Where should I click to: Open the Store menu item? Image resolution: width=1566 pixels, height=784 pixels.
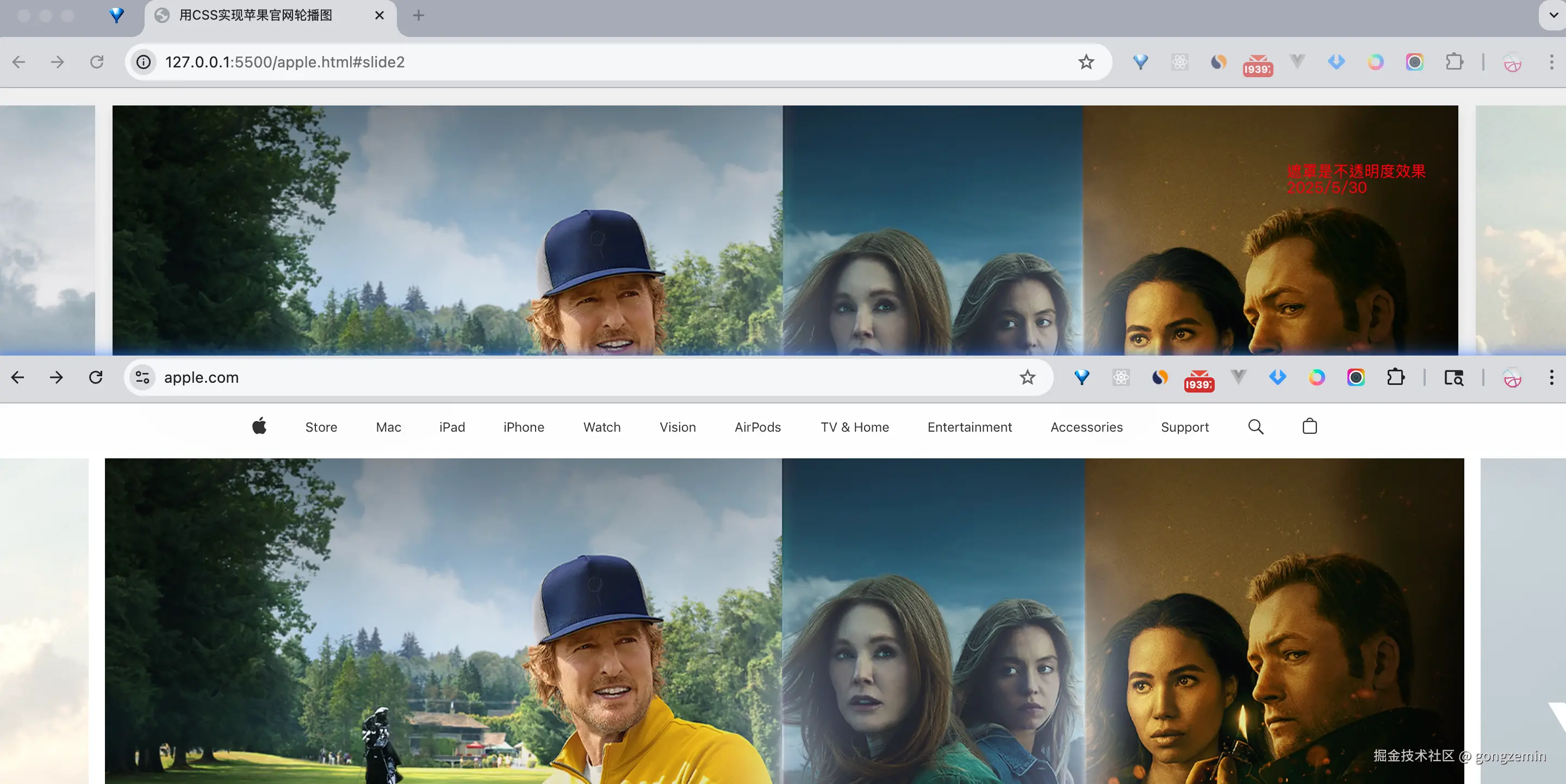[x=321, y=427]
